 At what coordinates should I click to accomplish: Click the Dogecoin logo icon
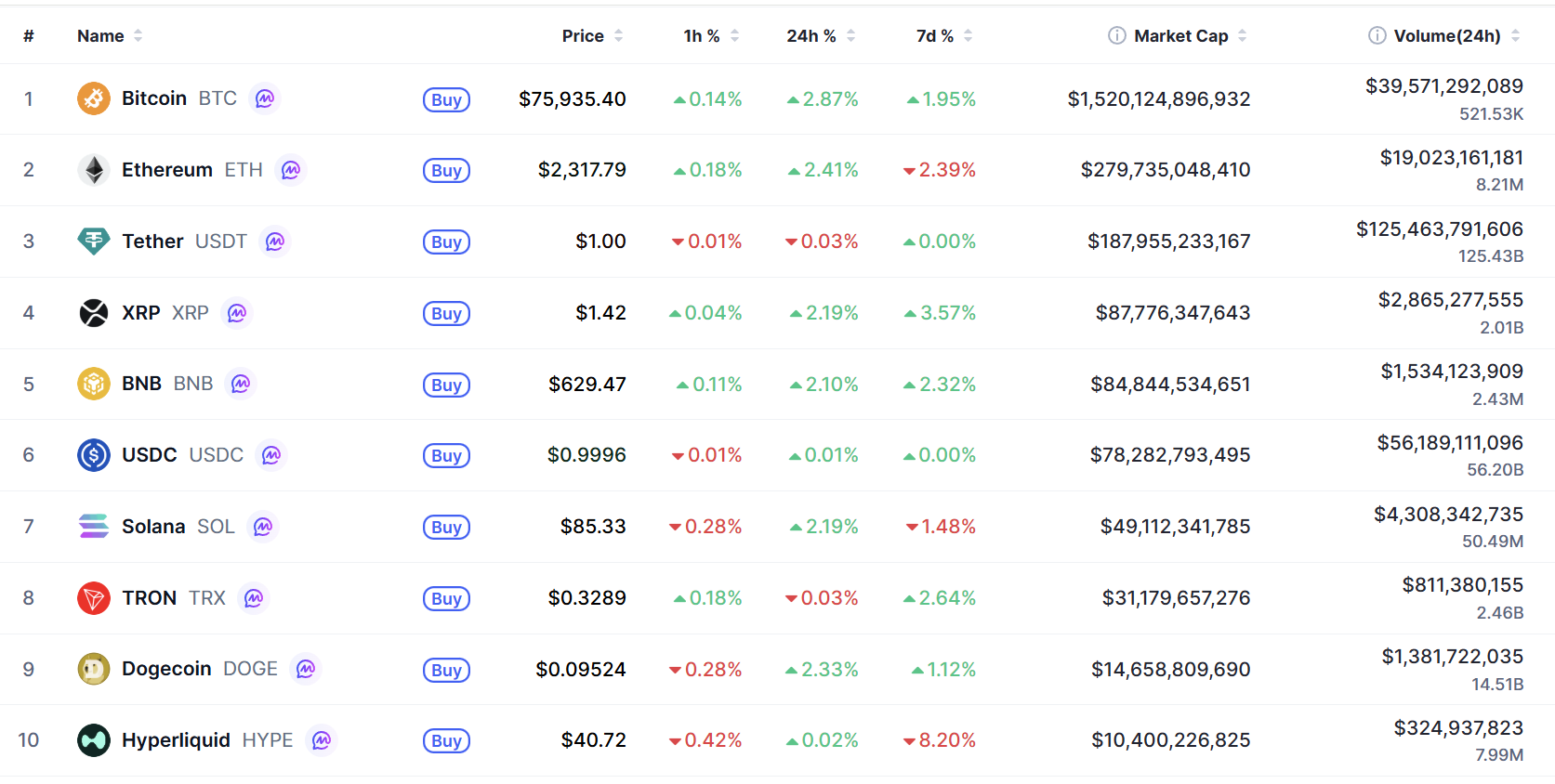point(94,669)
